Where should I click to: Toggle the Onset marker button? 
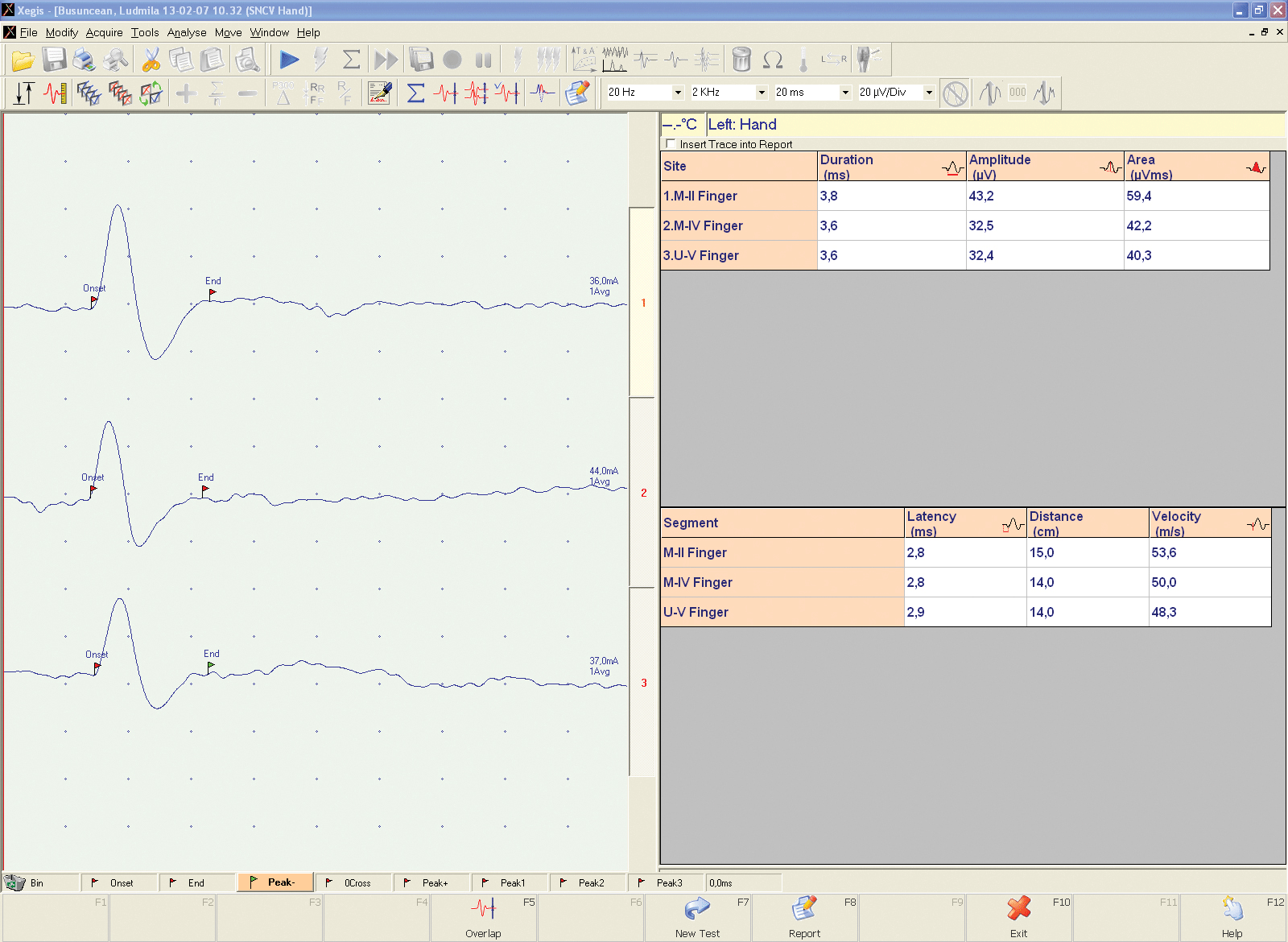click(x=119, y=882)
